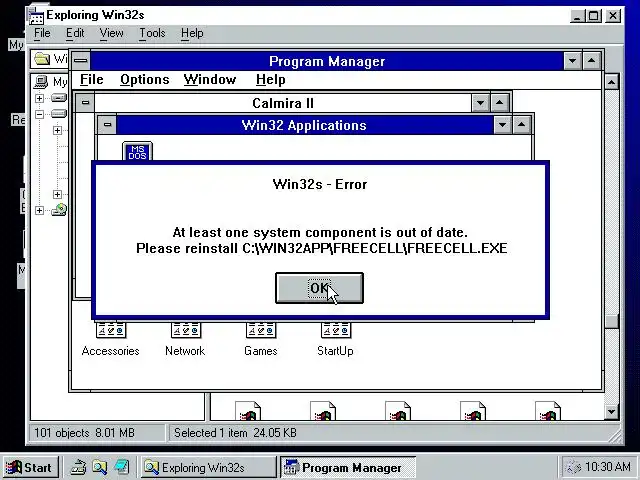Select the floppy drive icon in the tree

pos(59,98)
